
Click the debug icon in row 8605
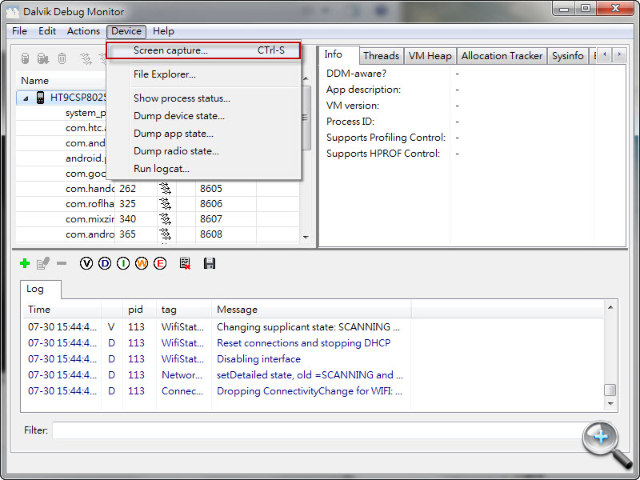(165, 189)
